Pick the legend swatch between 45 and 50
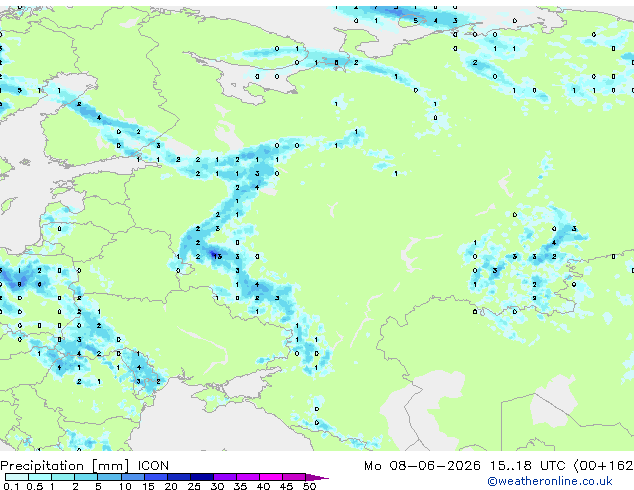Image resolution: width=634 pixels, height=490 pixels. [x=294, y=477]
